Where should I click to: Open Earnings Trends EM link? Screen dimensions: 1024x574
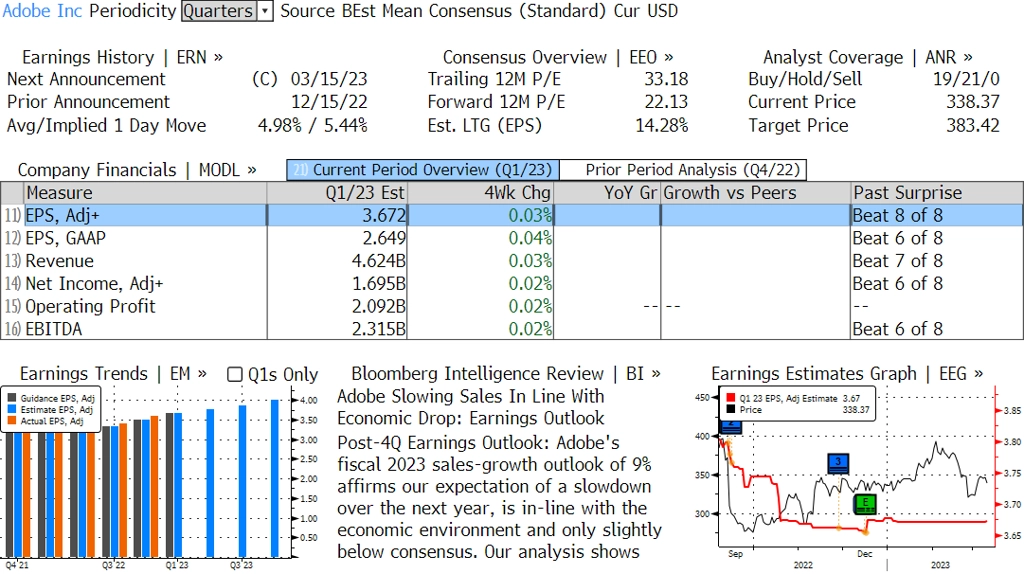point(113,374)
